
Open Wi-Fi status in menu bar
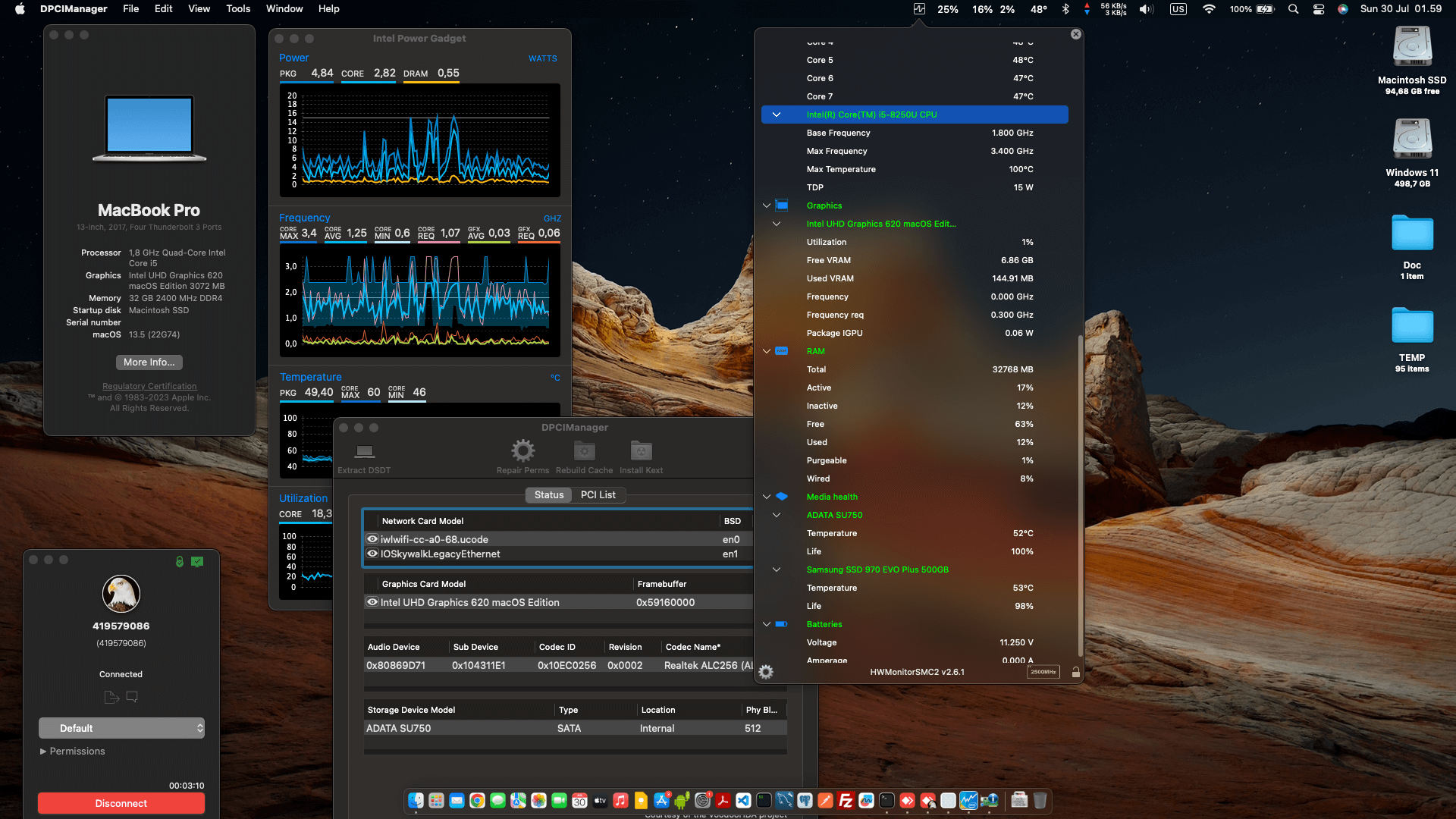pos(1209,9)
